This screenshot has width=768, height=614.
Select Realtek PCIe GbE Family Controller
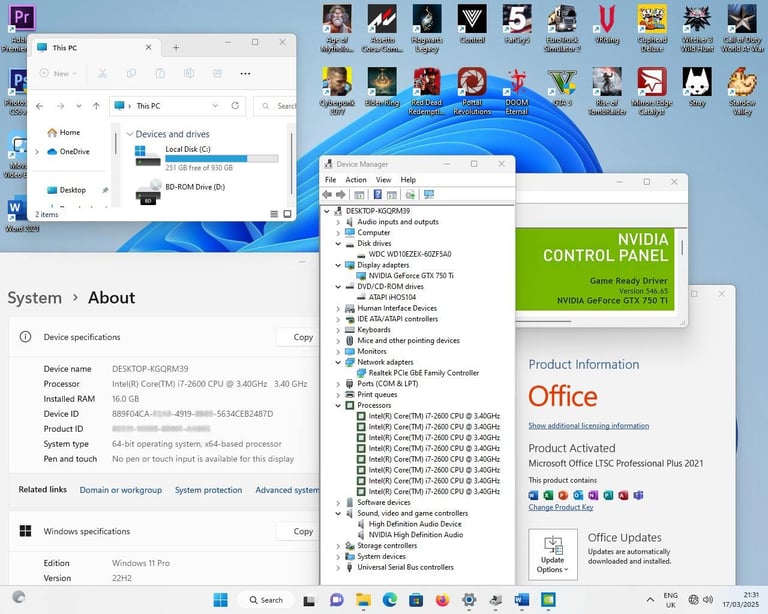[424, 373]
